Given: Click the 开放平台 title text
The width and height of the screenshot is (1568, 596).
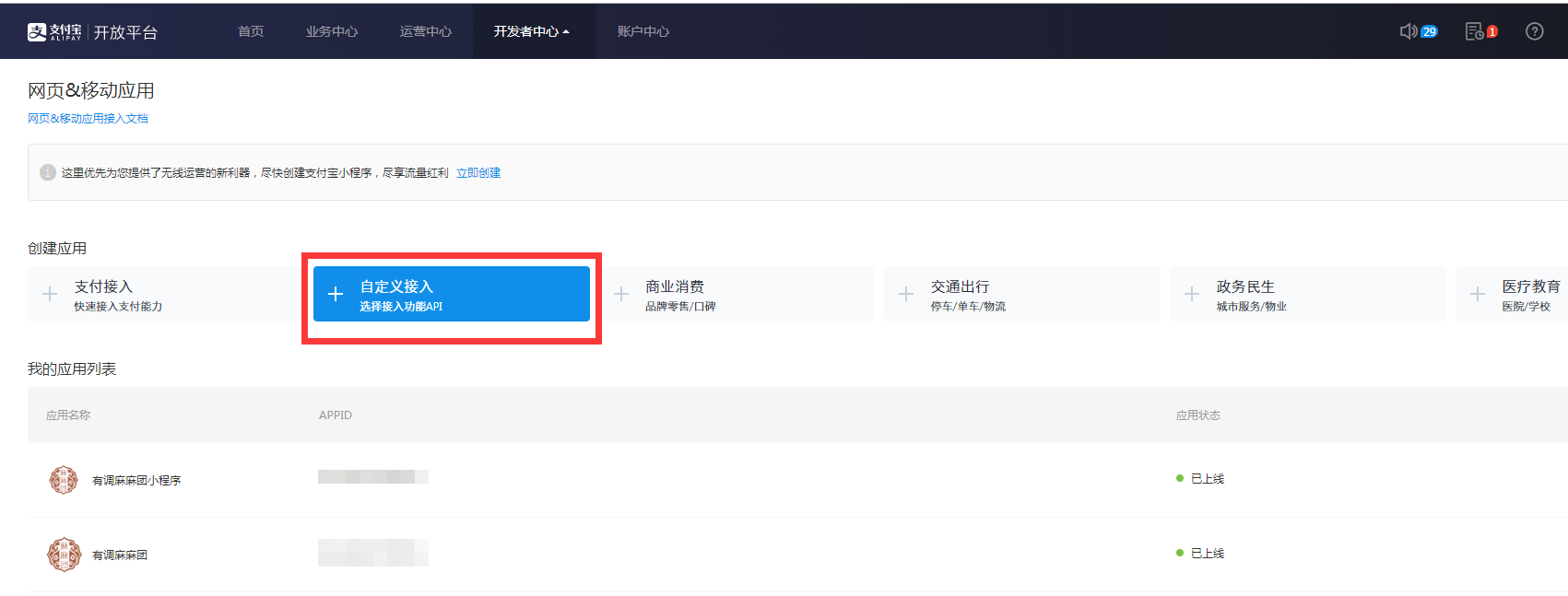Looking at the screenshot, I should pos(125,32).
